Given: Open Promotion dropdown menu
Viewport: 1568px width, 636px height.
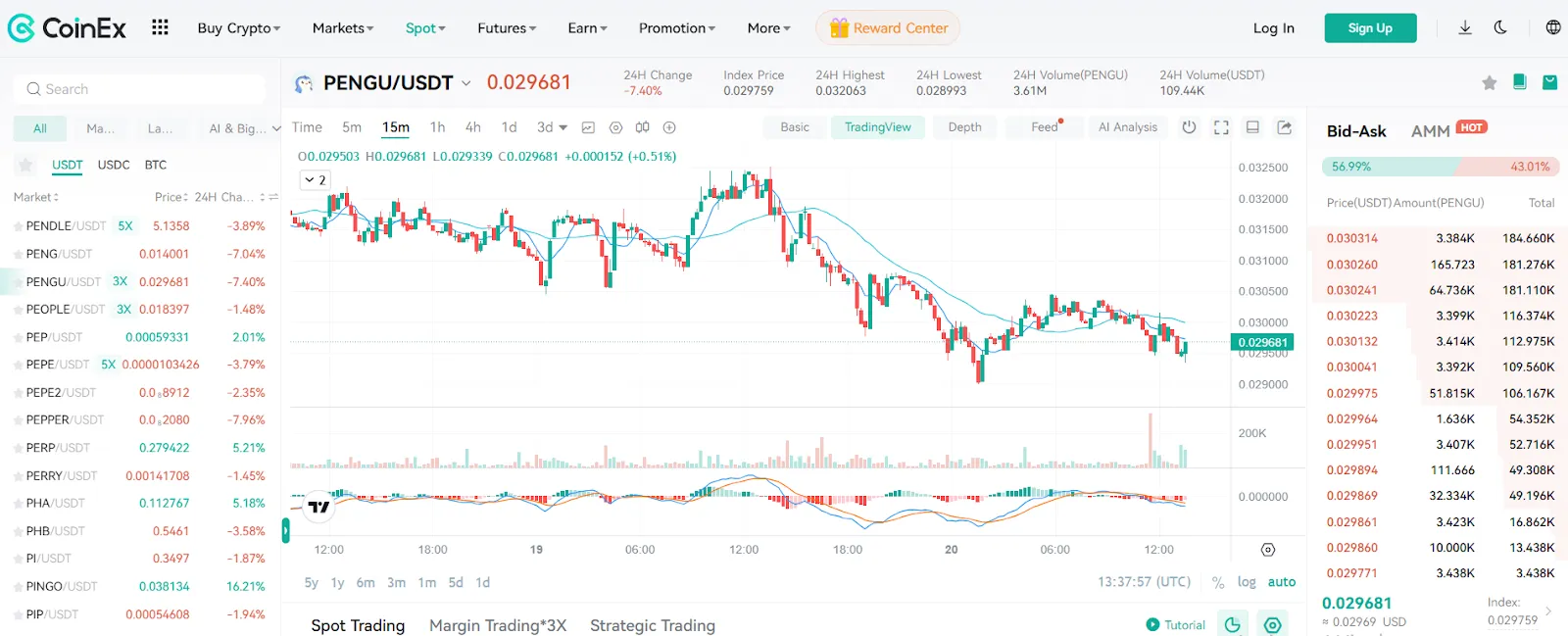Looking at the screenshot, I should [677, 28].
